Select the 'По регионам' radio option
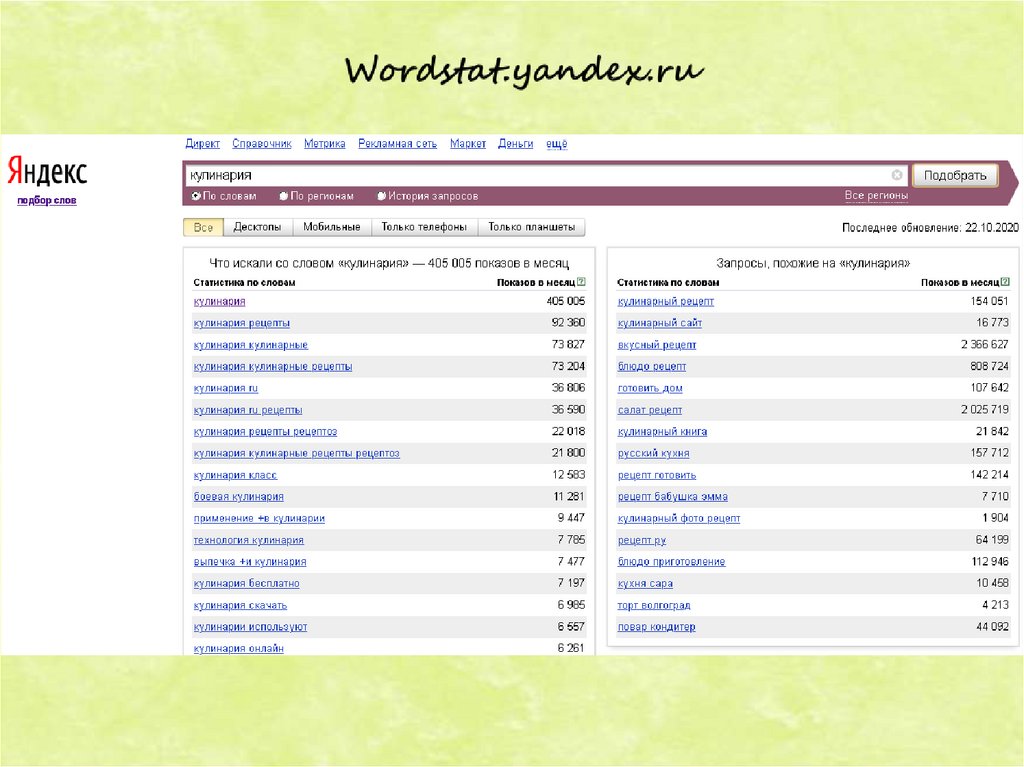This screenshot has height=767, width=1024. tap(284, 197)
